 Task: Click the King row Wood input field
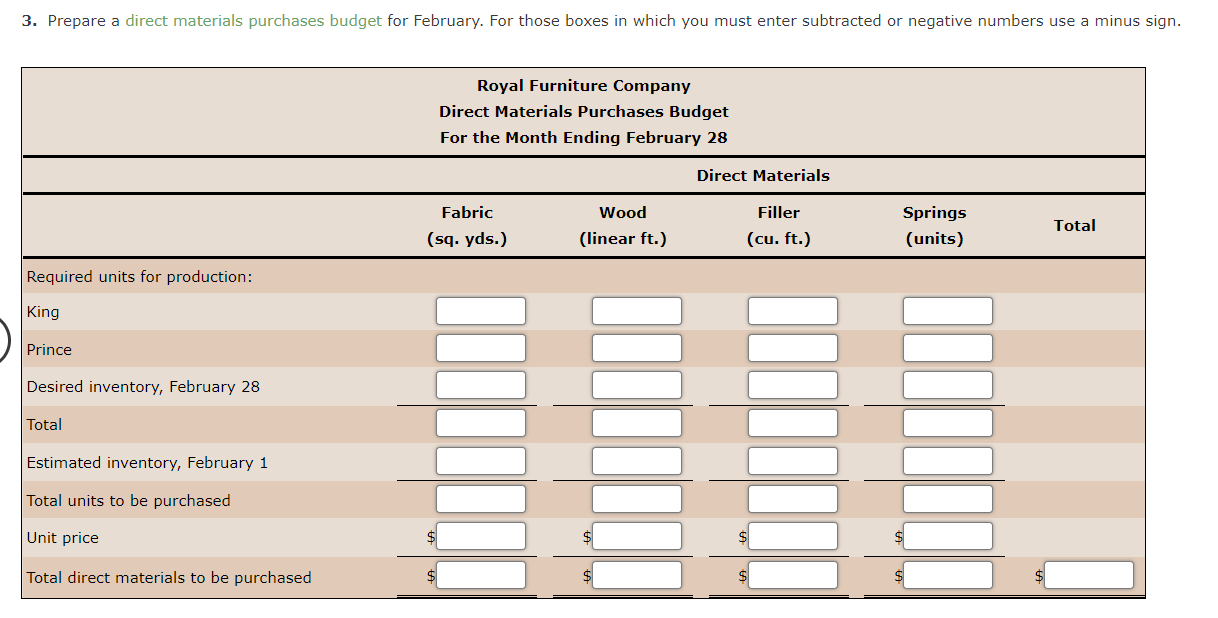[636, 310]
